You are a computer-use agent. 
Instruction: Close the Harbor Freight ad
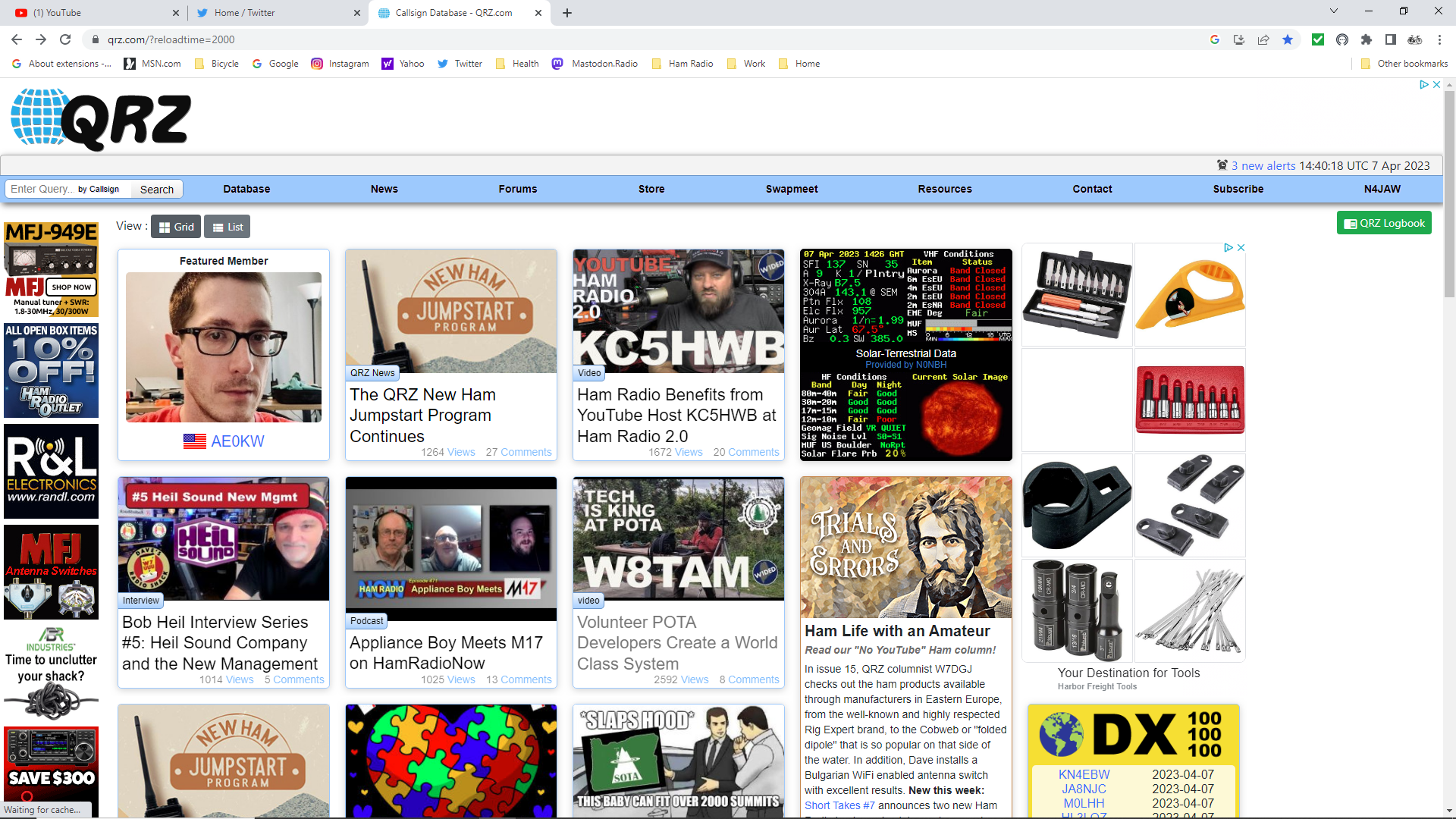point(1241,248)
